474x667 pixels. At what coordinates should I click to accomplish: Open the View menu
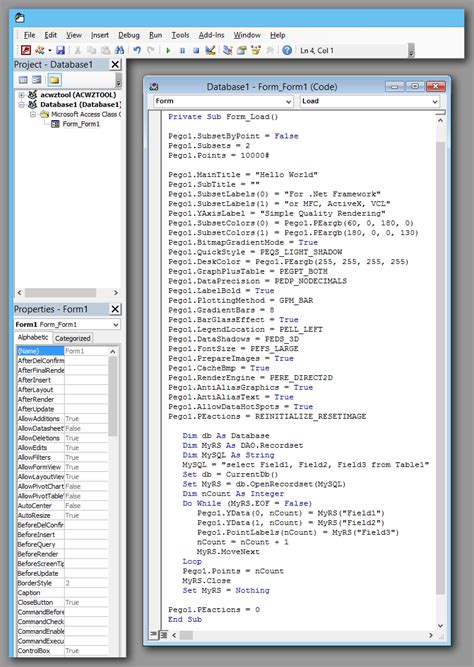74,35
